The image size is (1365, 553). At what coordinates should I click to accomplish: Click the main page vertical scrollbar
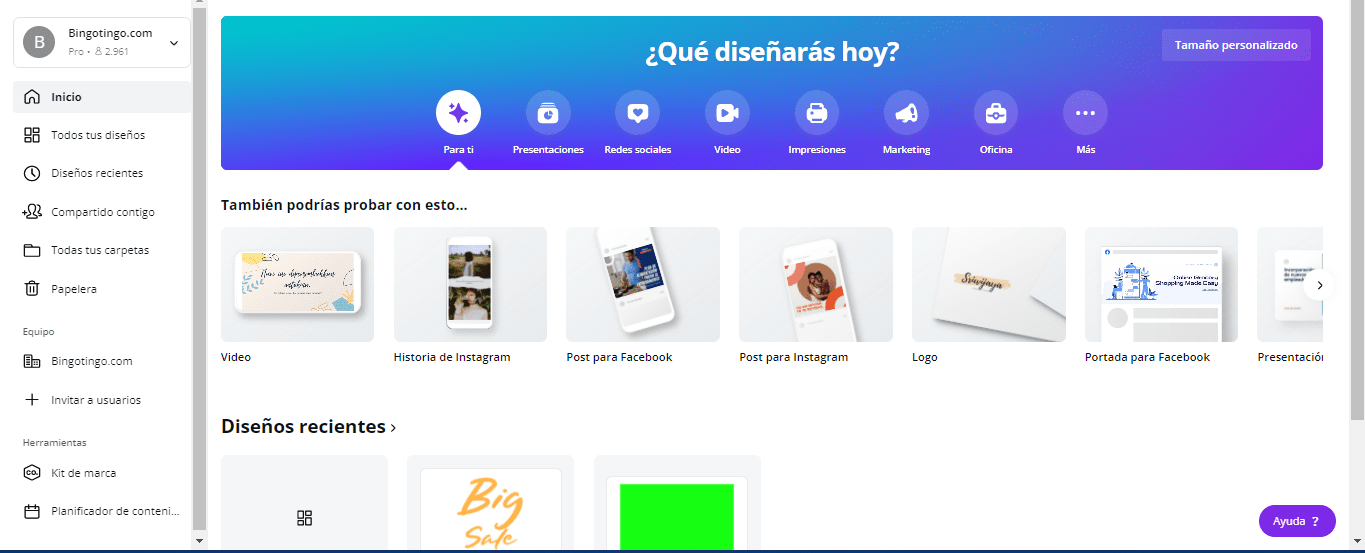[1357, 210]
